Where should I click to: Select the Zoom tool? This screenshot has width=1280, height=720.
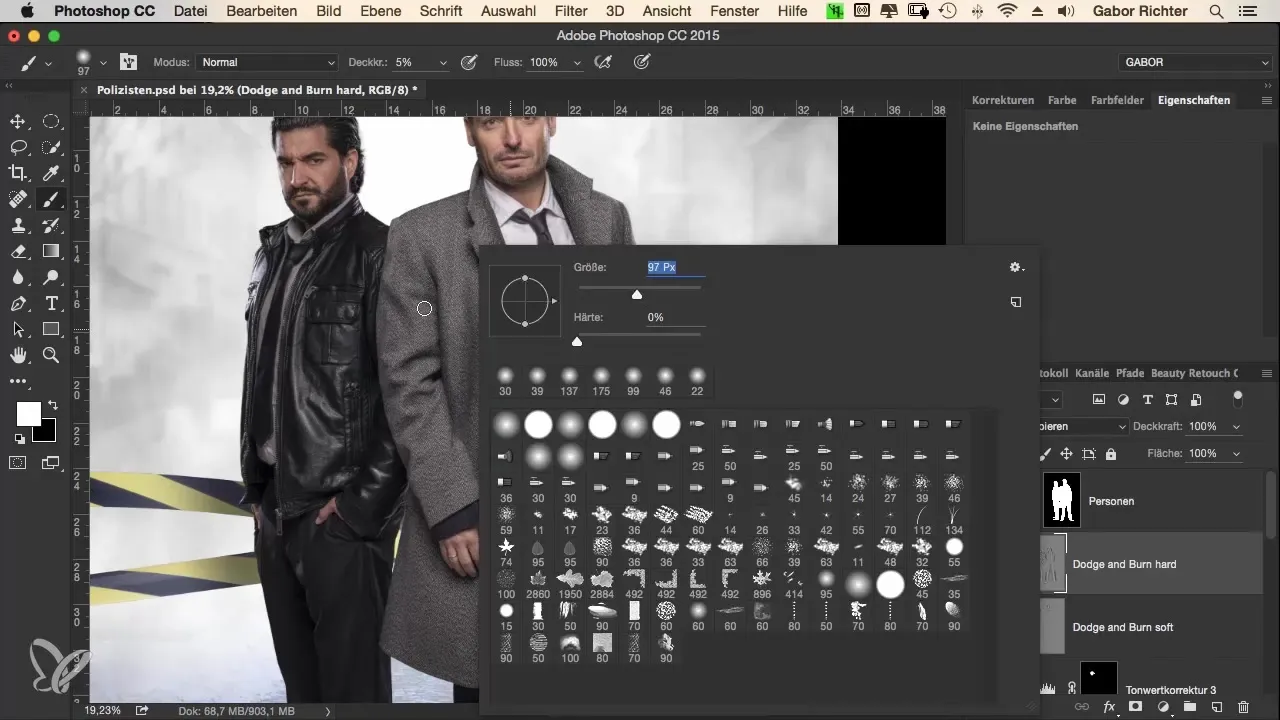52,355
